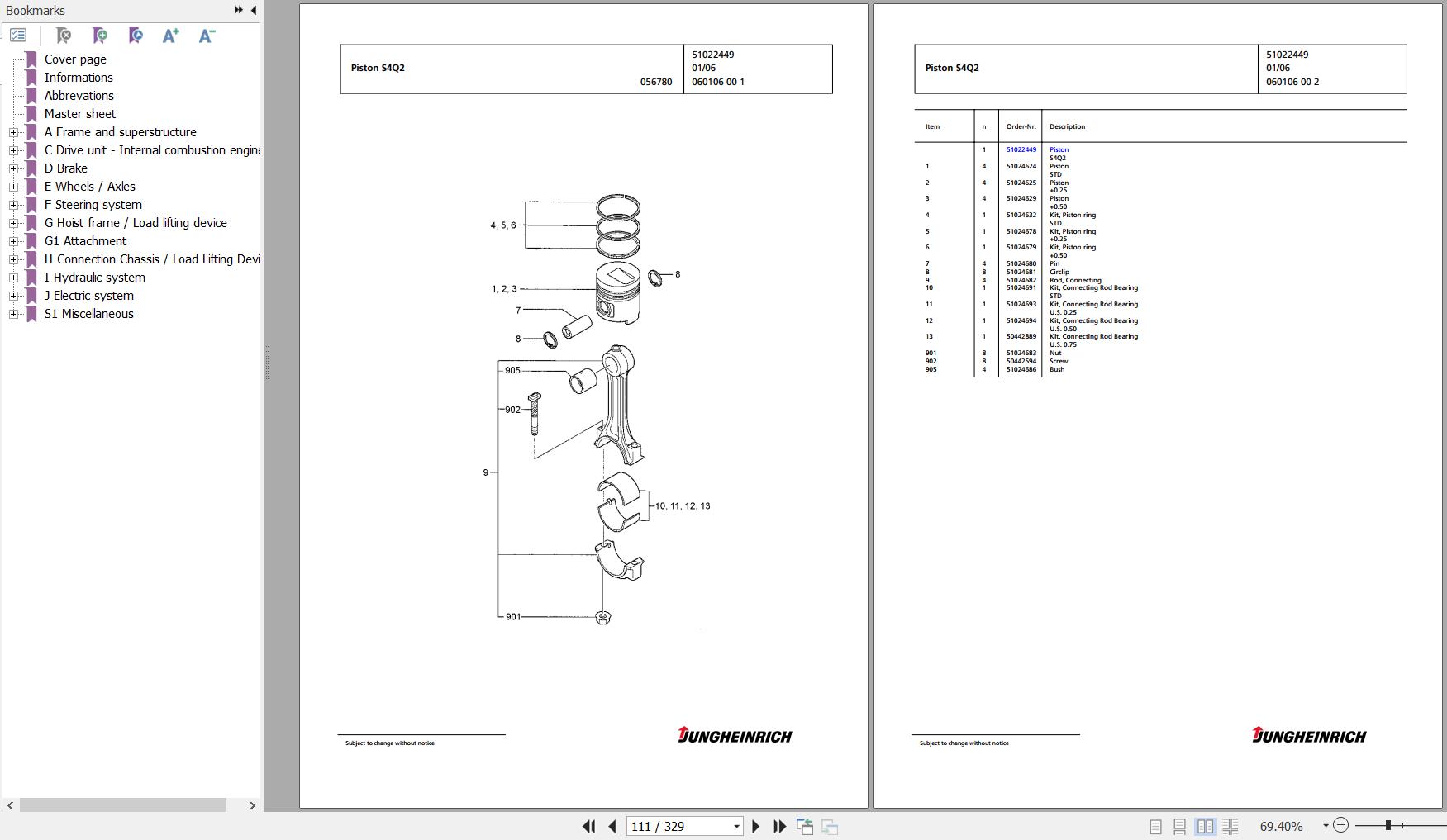
Task: Click the add new bookmark icon
Action: click(x=99, y=35)
